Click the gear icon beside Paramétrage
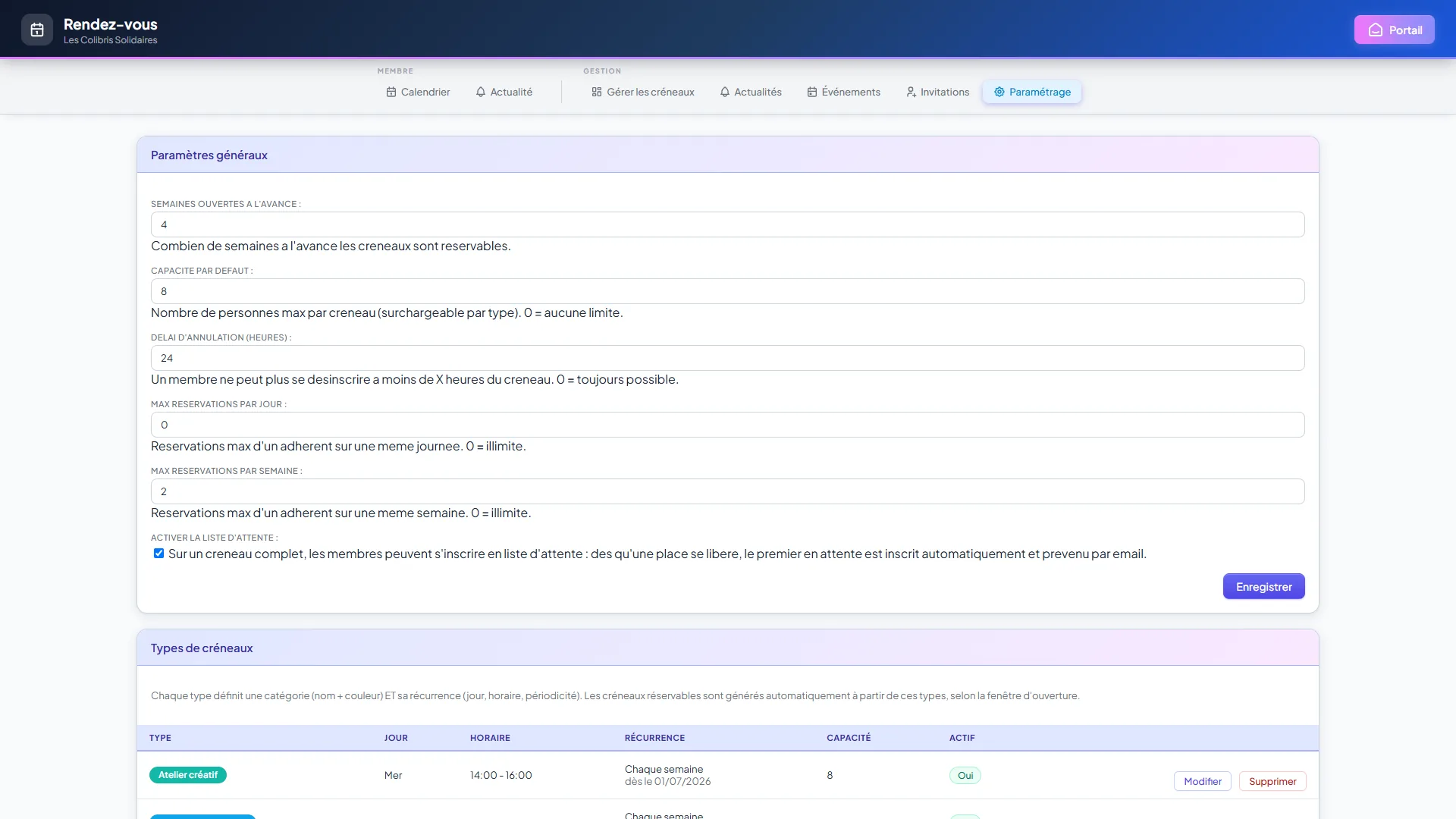This screenshot has width=1456, height=819. pyautogui.click(x=999, y=92)
